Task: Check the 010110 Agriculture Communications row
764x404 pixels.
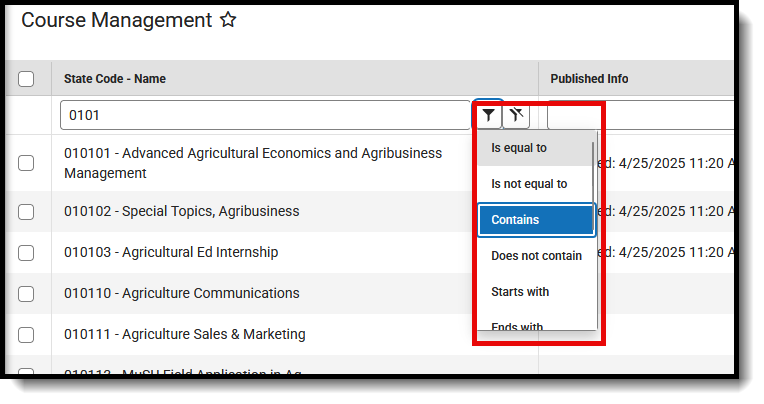Action: tap(26, 294)
